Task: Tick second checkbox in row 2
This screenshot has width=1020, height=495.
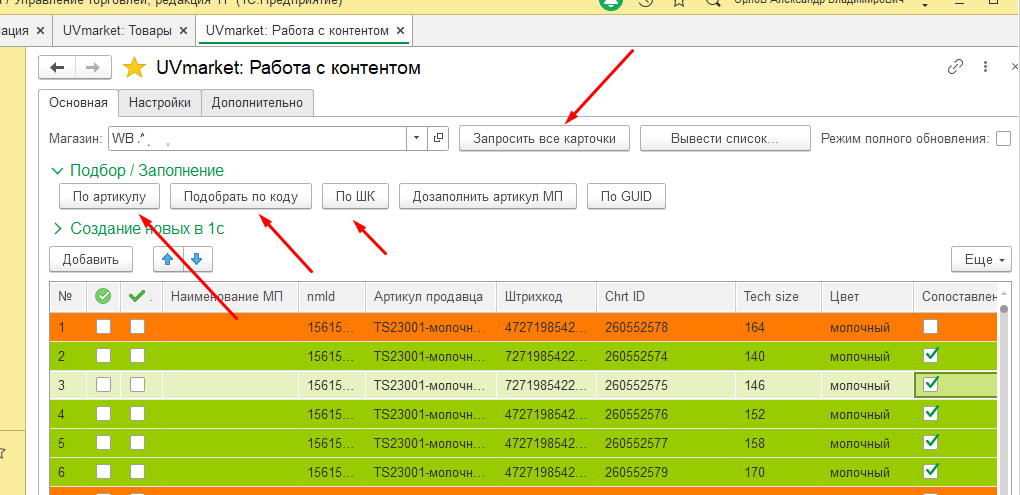Action: 137,356
